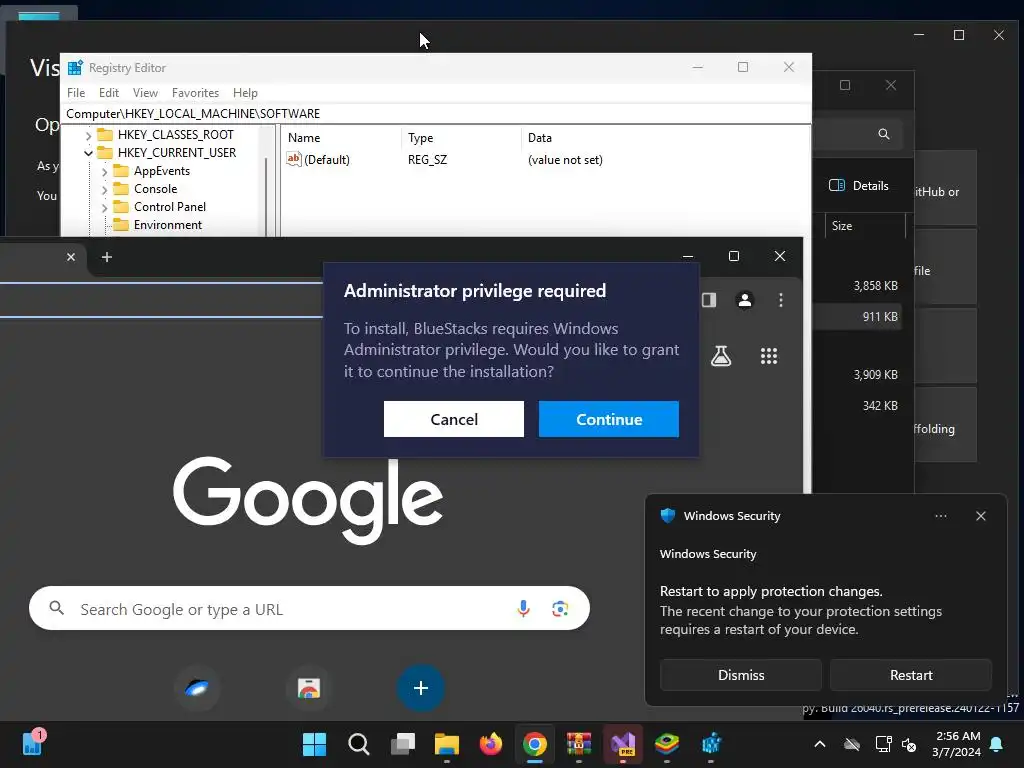Switch to Chrome on taskbar
Viewport: 1024px width, 768px height.
click(x=535, y=744)
